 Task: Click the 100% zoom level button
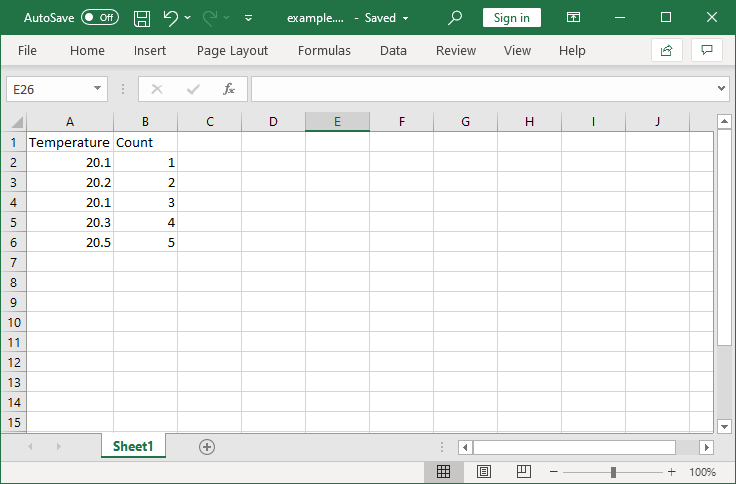(702, 472)
